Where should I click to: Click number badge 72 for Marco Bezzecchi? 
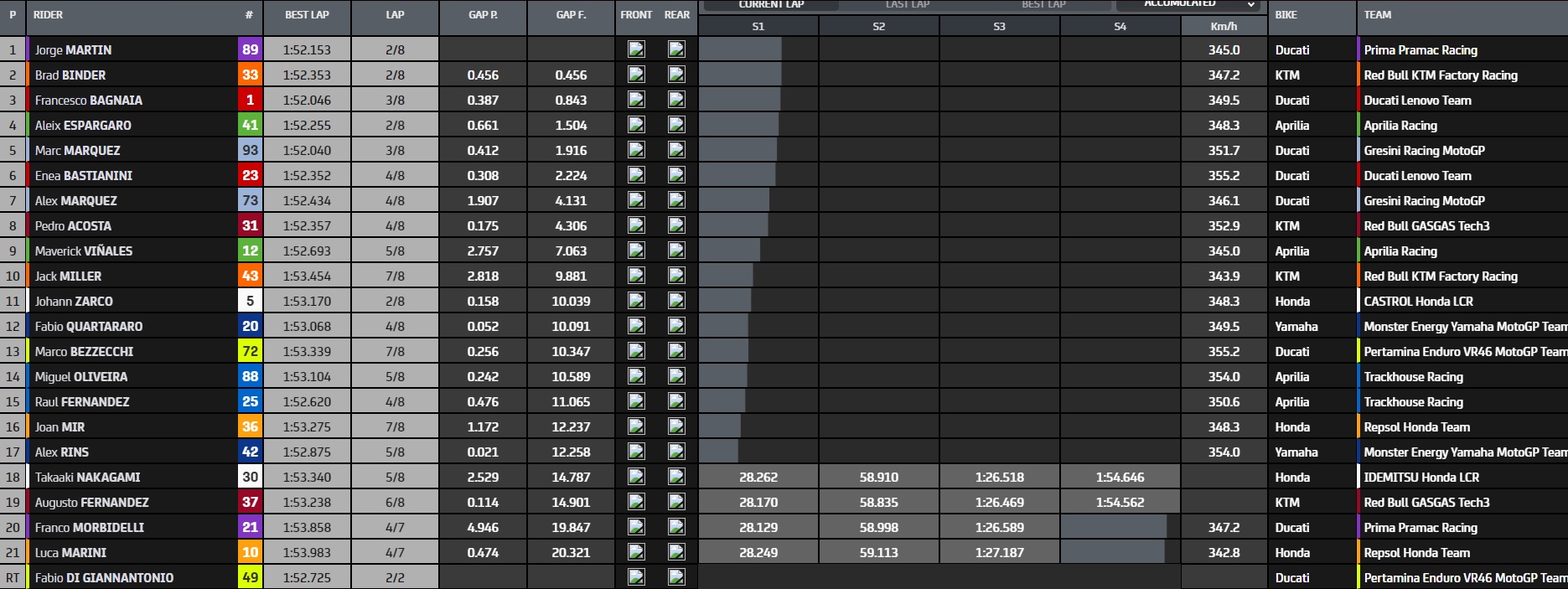pyautogui.click(x=250, y=351)
